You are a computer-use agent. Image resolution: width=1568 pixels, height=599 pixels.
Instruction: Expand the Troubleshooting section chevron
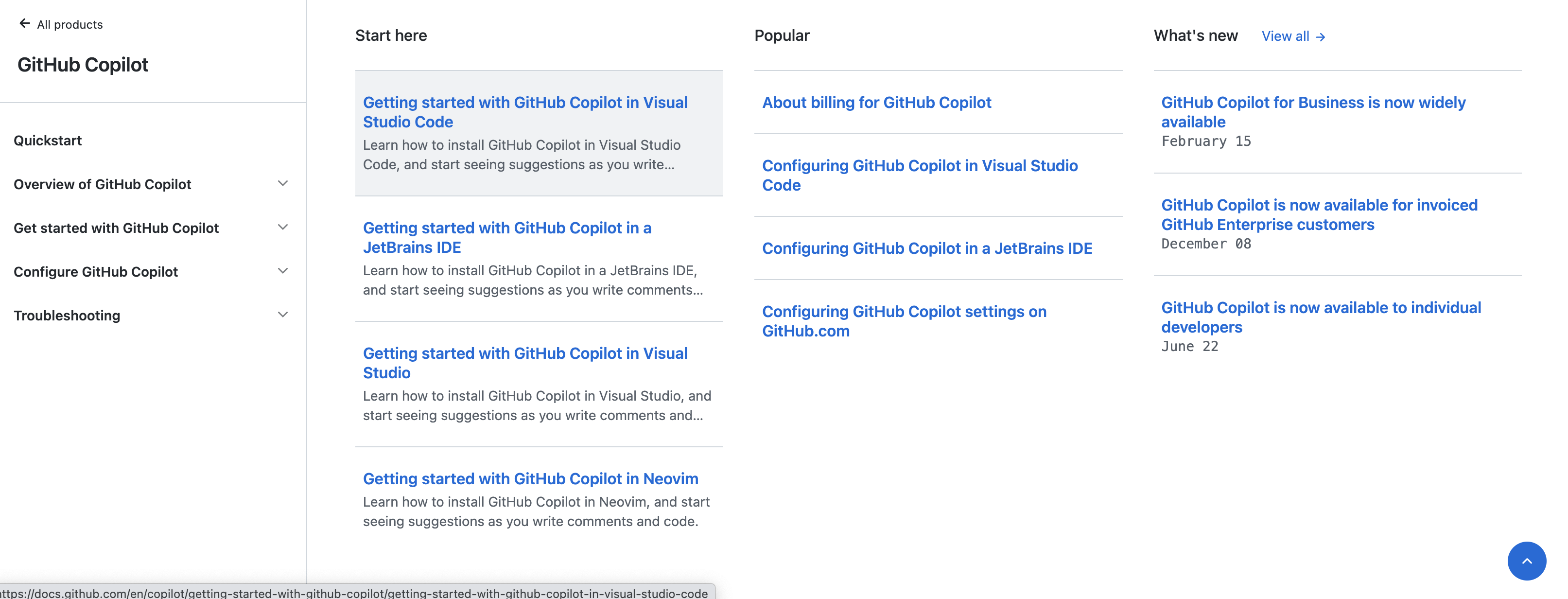click(282, 315)
